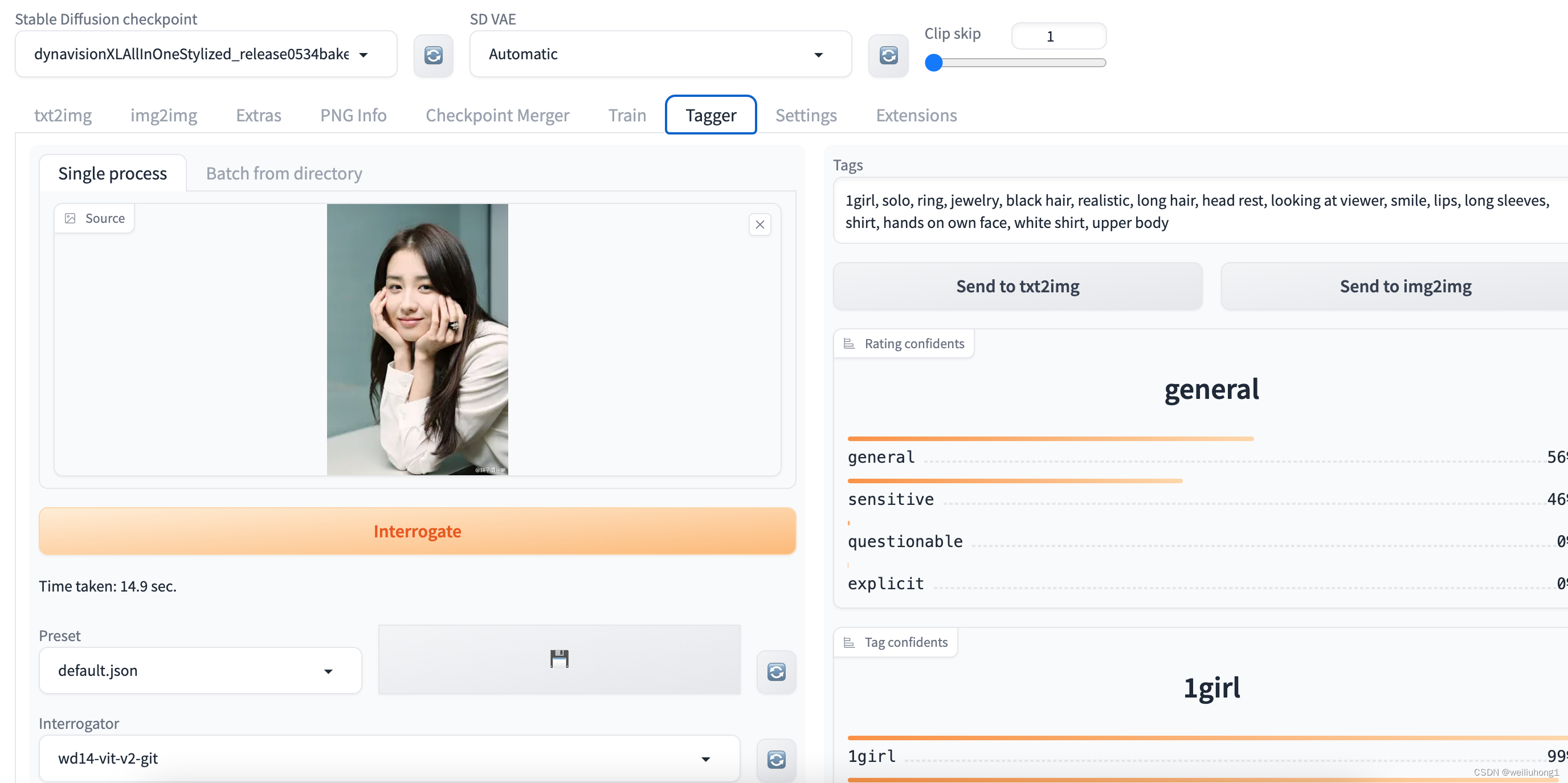Viewport: 1568px width, 783px height.
Task: Click the Source image panel icon
Action: coord(70,218)
